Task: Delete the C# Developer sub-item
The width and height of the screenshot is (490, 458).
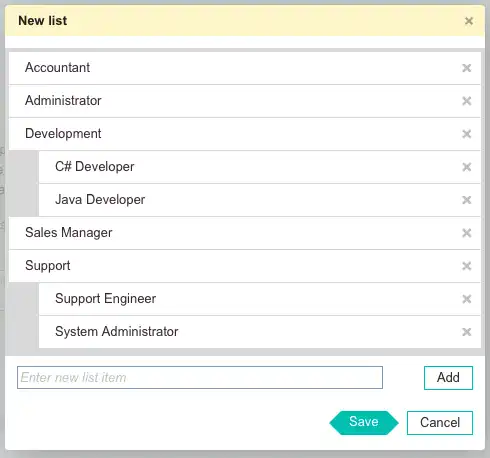Action: point(466,167)
